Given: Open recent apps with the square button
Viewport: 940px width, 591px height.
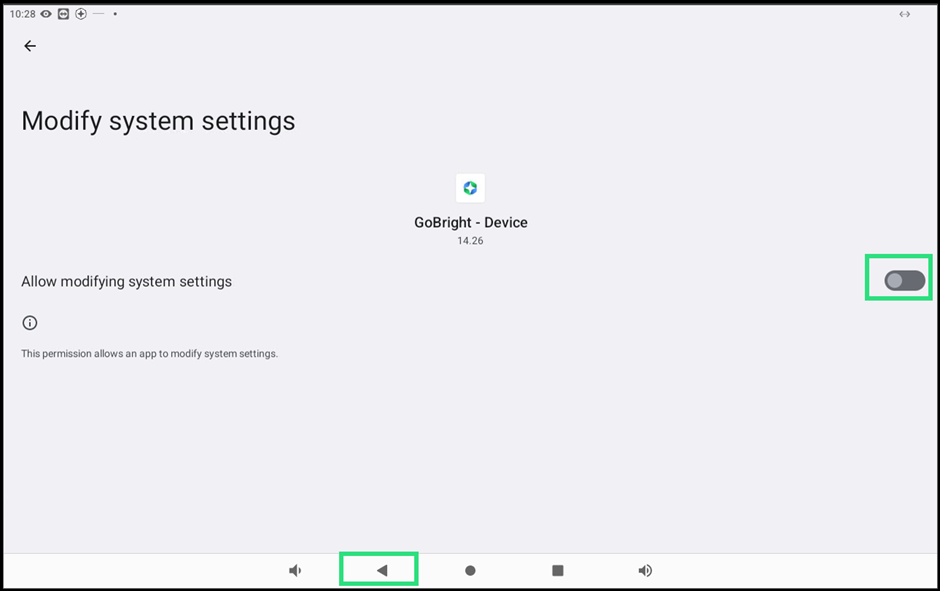Looking at the screenshot, I should coord(558,571).
